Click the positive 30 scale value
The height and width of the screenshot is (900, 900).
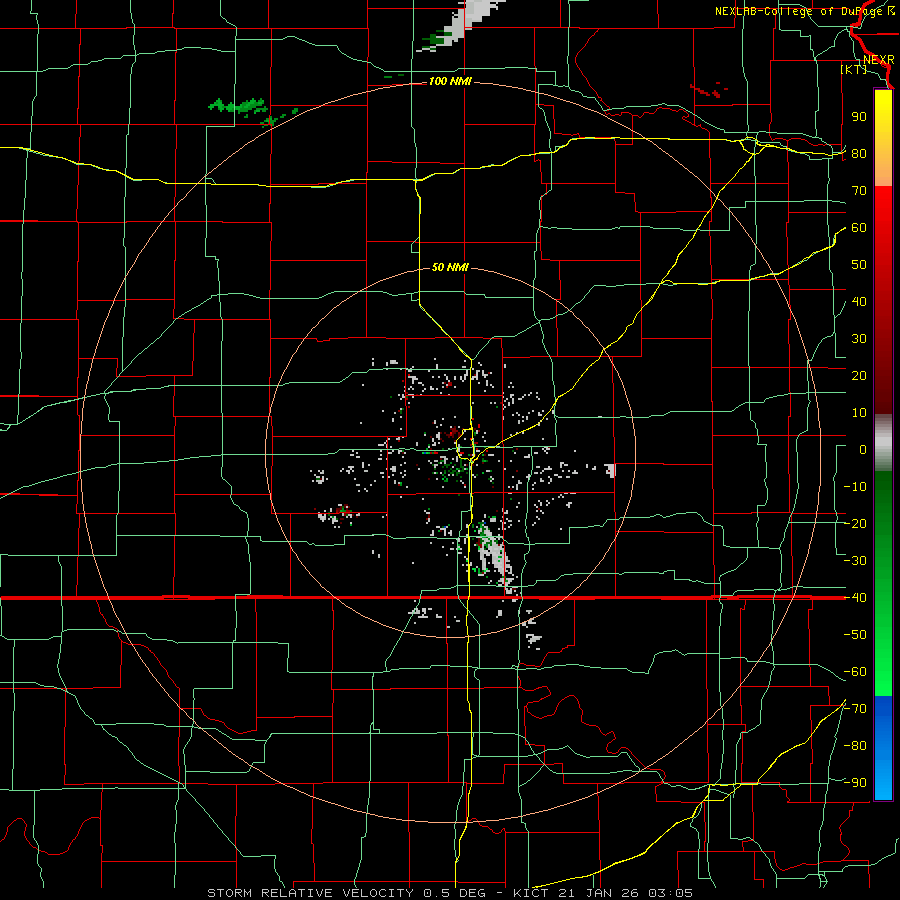pos(859,339)
